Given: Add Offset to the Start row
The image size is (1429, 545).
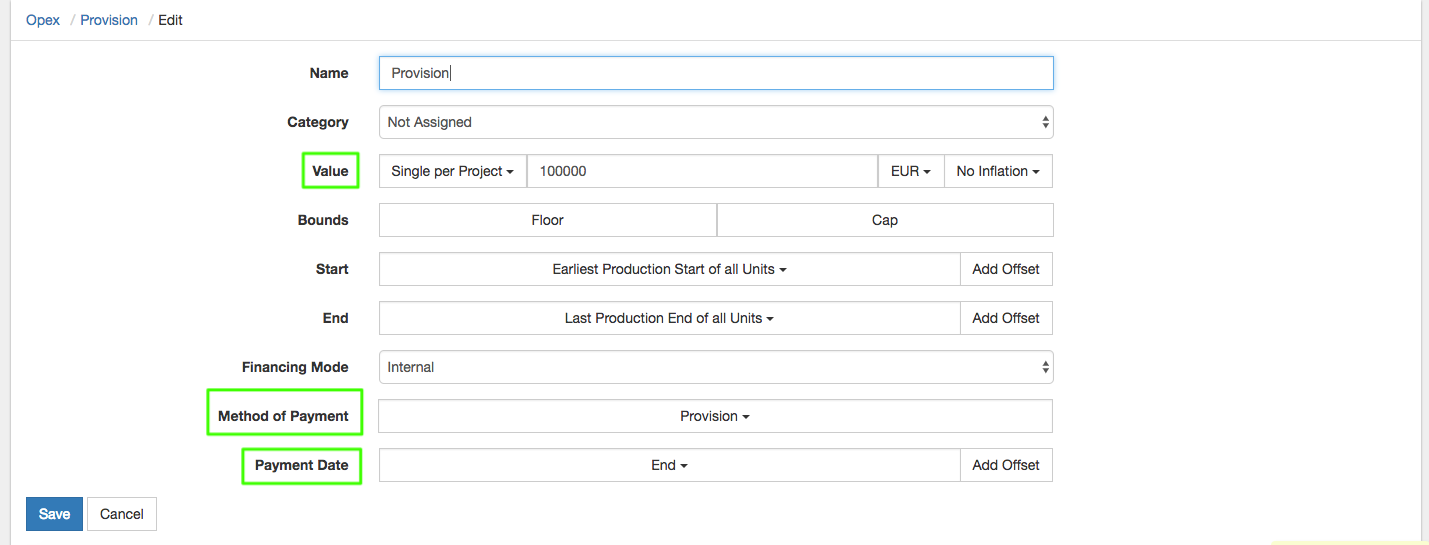Looking at the screenshot, I should pyautogui.click(x=1005, y=269).
